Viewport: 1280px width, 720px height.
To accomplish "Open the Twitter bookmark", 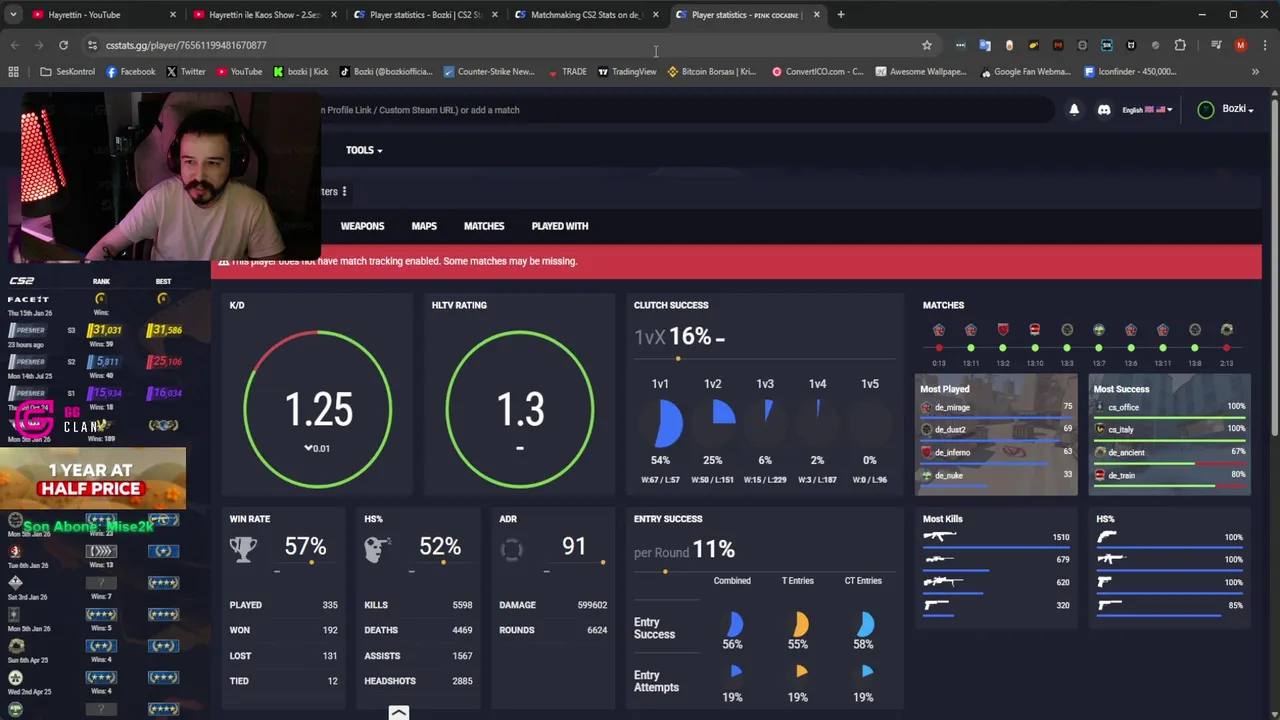I will 186,72.
